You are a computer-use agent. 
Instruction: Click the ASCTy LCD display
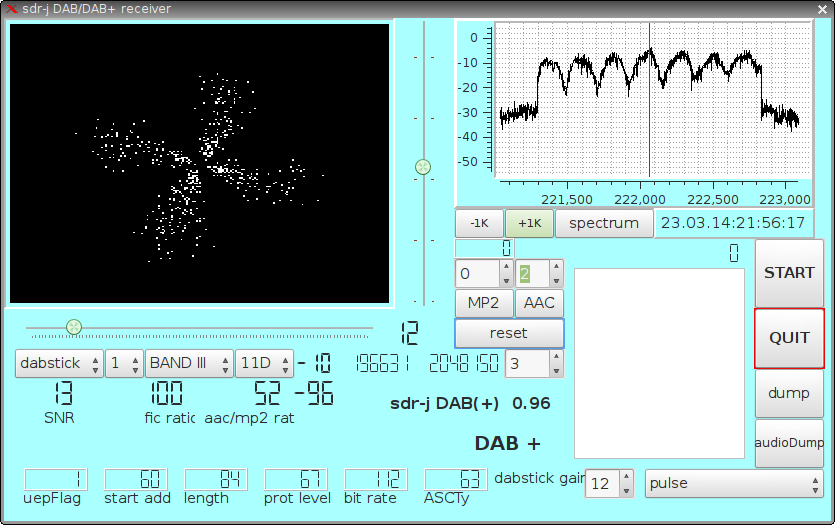(456, 479)
